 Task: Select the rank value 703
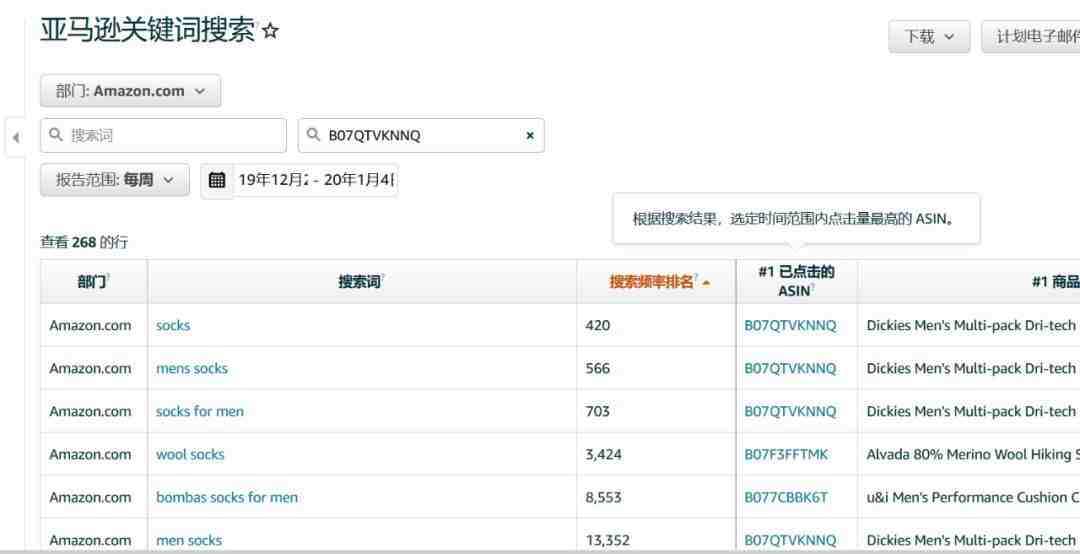tap(597, 411)
